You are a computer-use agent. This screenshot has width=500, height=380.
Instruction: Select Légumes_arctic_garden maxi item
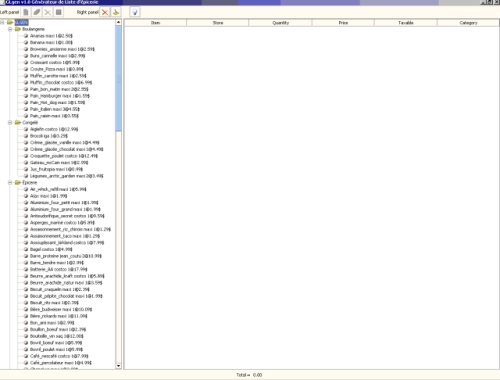coord(67,176)
